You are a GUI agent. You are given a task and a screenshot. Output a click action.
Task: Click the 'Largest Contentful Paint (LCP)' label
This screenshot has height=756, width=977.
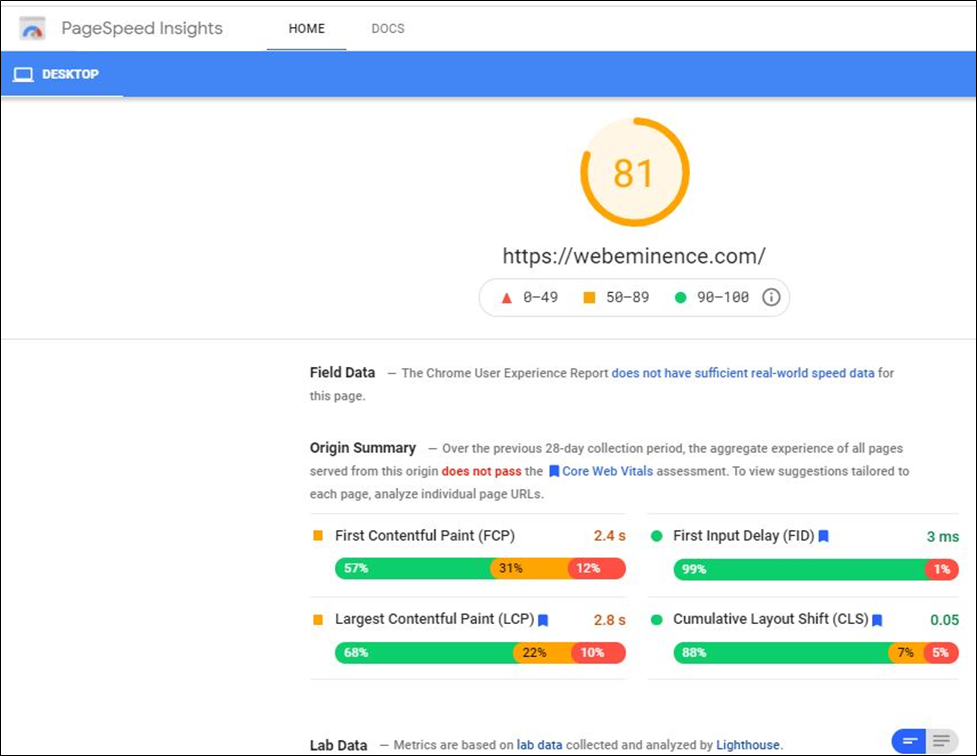point(435,619)
